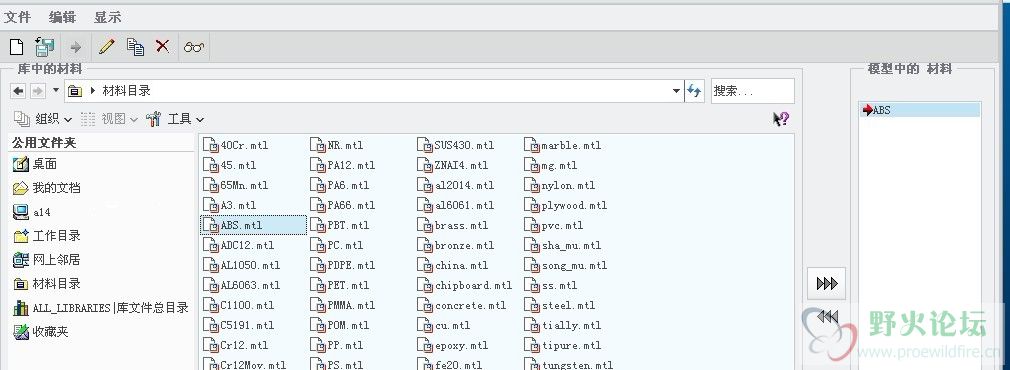Click the back navigation arrow

coord(18,91)
